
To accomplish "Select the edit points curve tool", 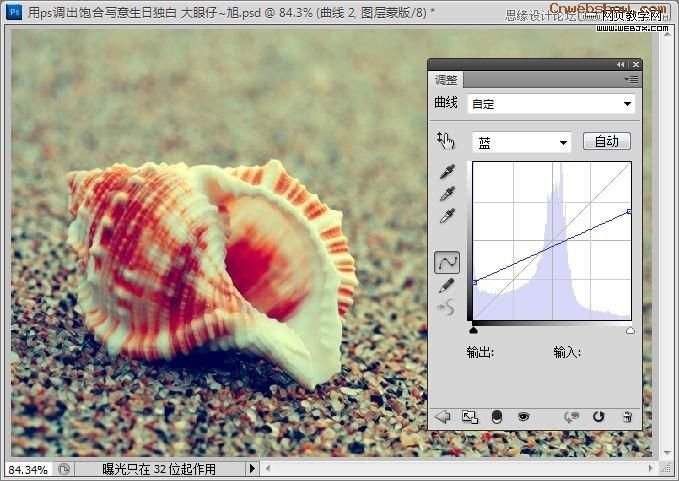I will point(447,262).
